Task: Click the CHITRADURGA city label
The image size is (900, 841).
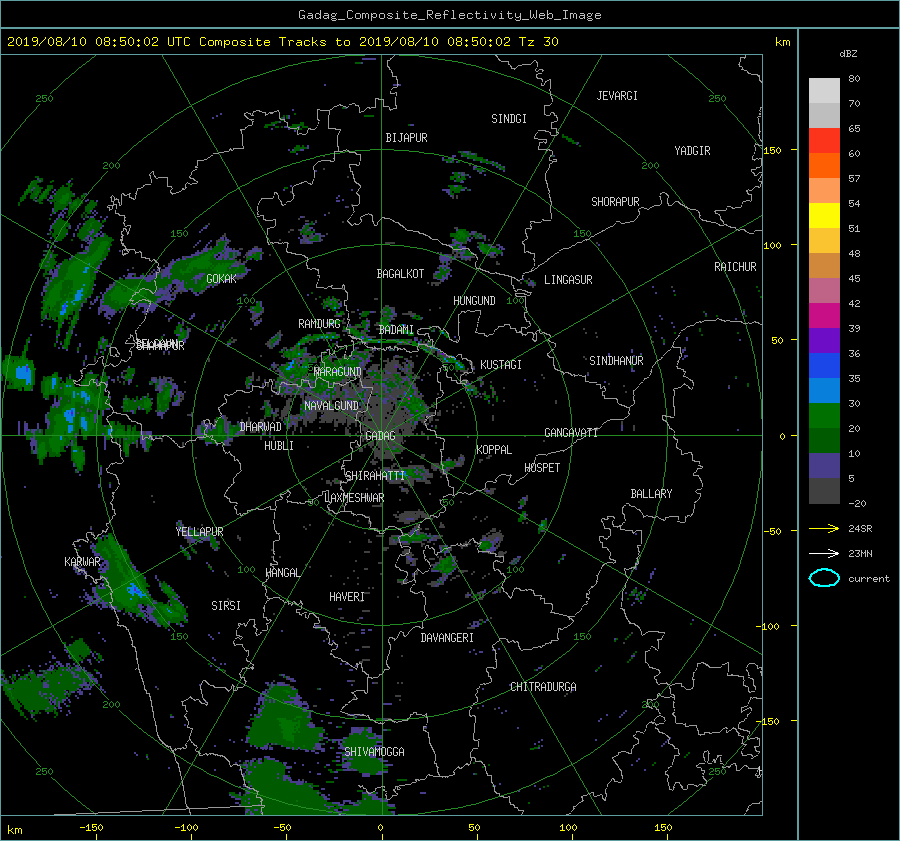Action: click(x=543, y=687)
